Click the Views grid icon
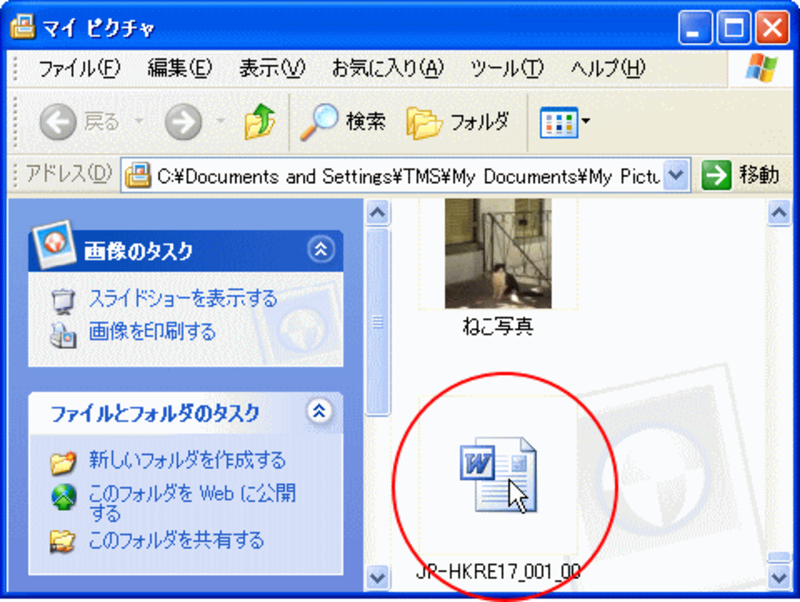Viewport: 800px width, 602px height. [559, 122]
